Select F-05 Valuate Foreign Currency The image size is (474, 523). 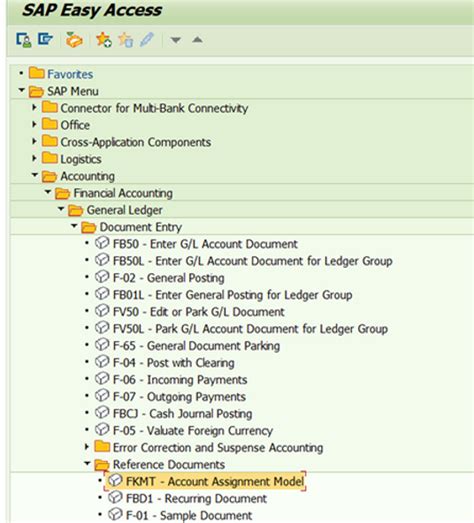coord(193,431)
